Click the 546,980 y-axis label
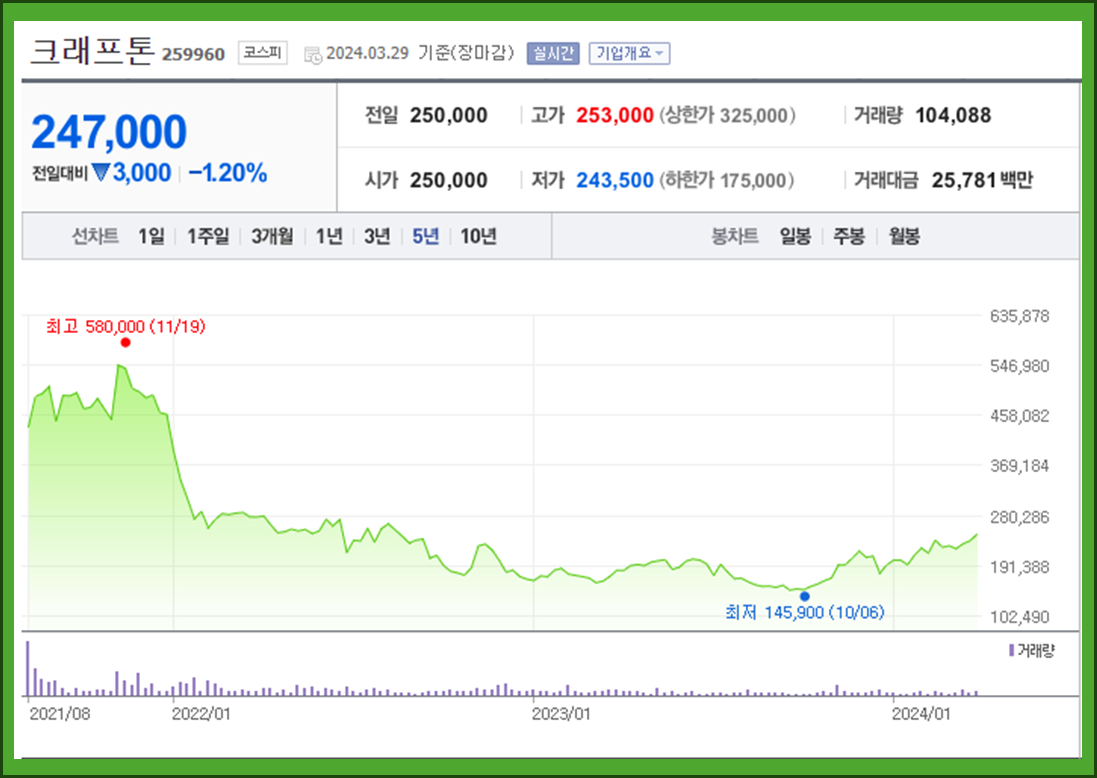 point(1019,366)
